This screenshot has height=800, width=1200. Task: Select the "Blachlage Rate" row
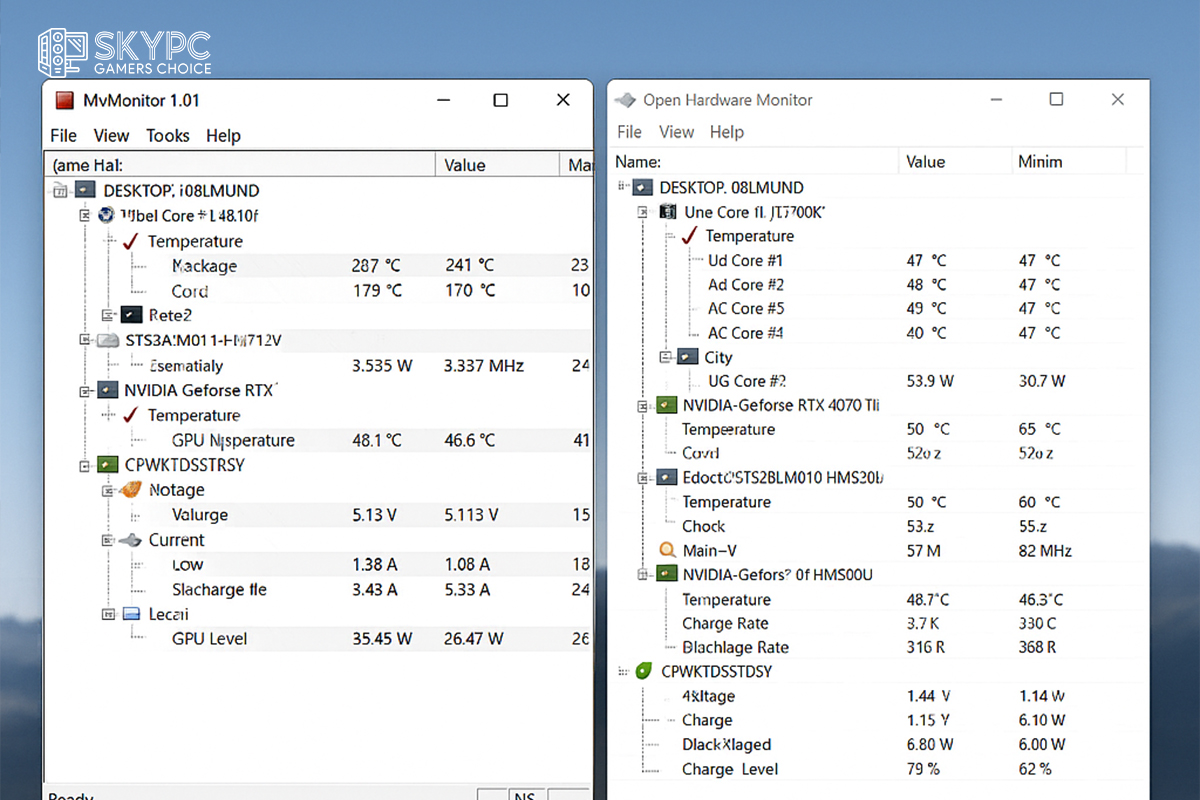click(879, 647)
